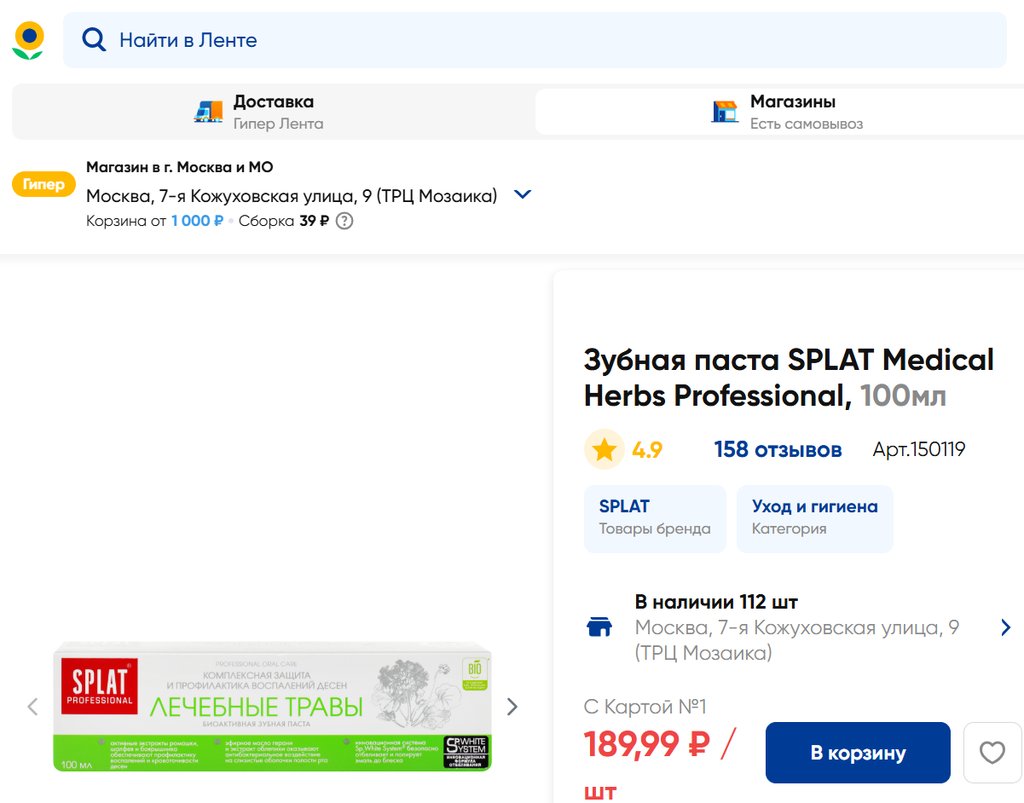Switch to the Доставка tab
This screenshot has height=803, width=1024.
[x=274, y=112]
